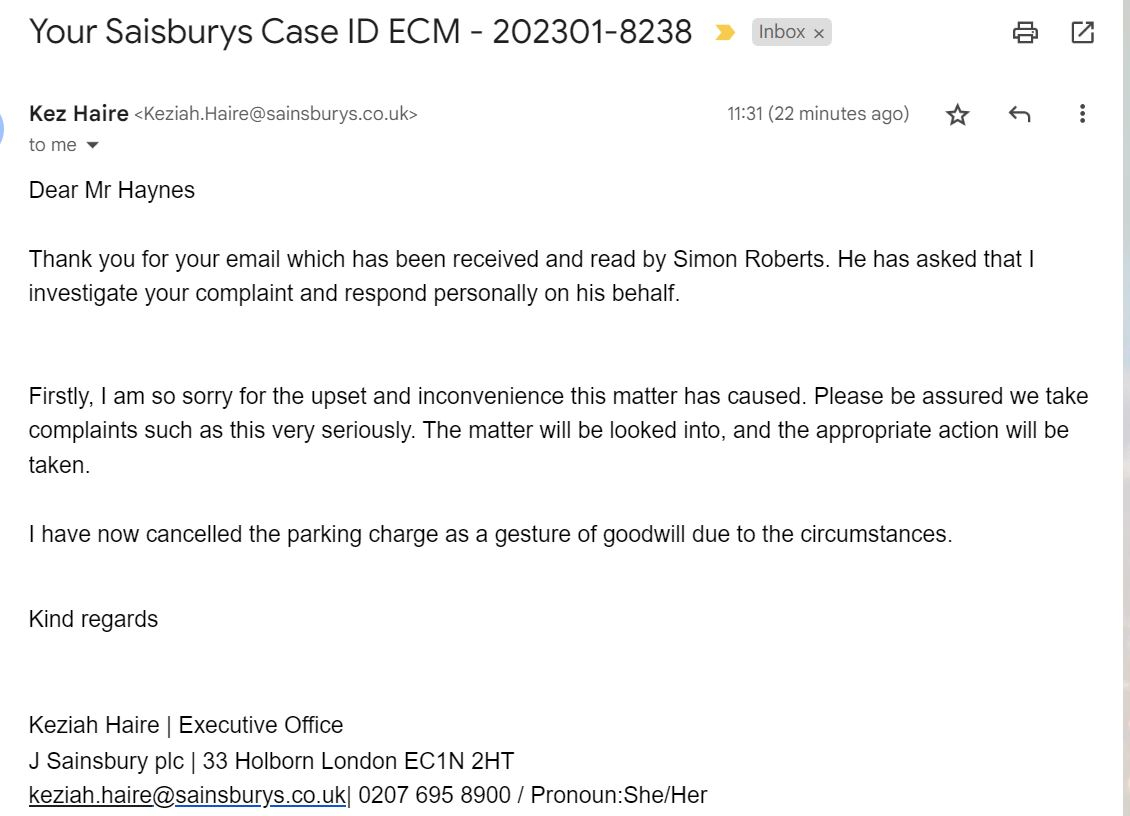Image resolution: width=1130 pixels, height=816 pixels.
Task: Remove the Inbox label with the x
Action: click(x=819, y=33)
